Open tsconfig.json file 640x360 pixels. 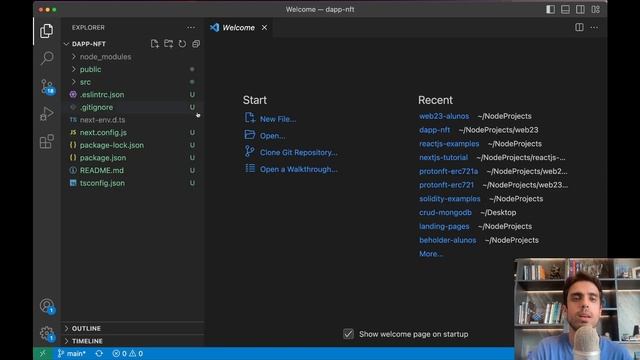tap(102, 183)
